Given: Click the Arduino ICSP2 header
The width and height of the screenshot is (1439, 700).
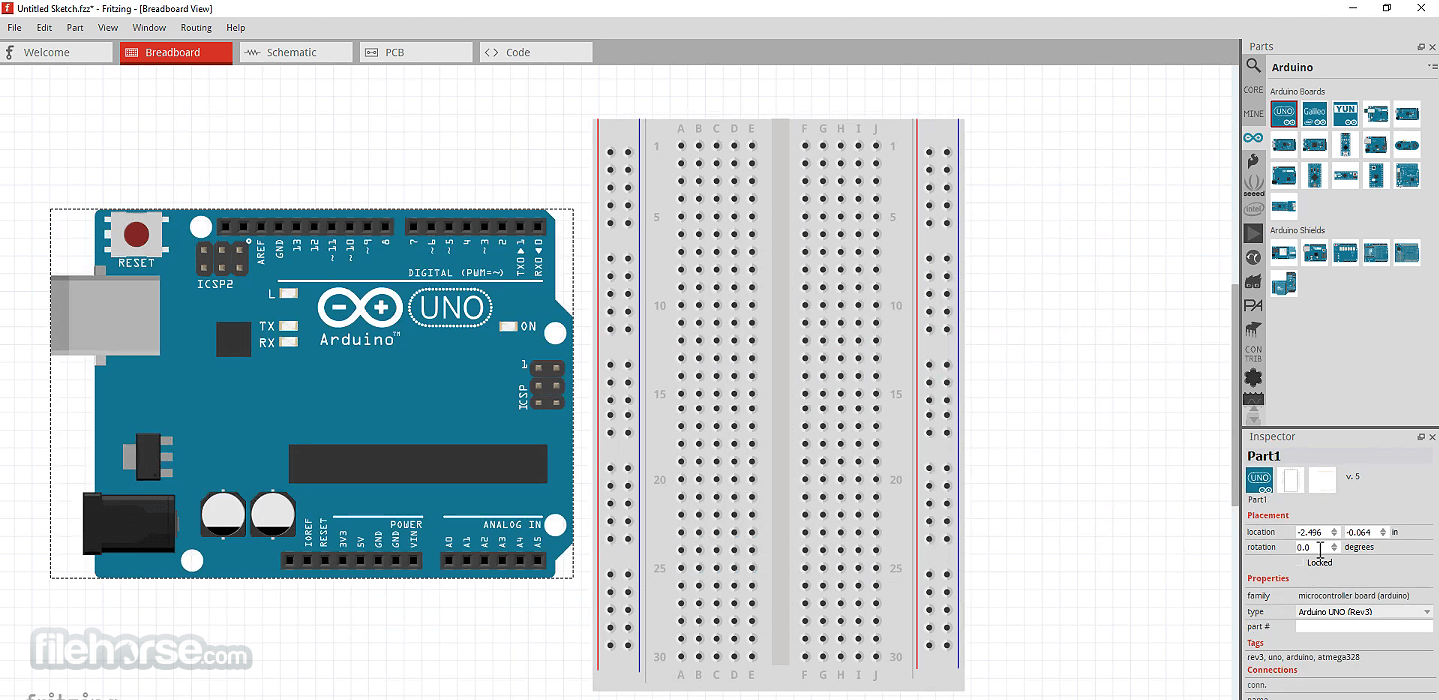Looking at the screenshot, I should tap(222, 259).
